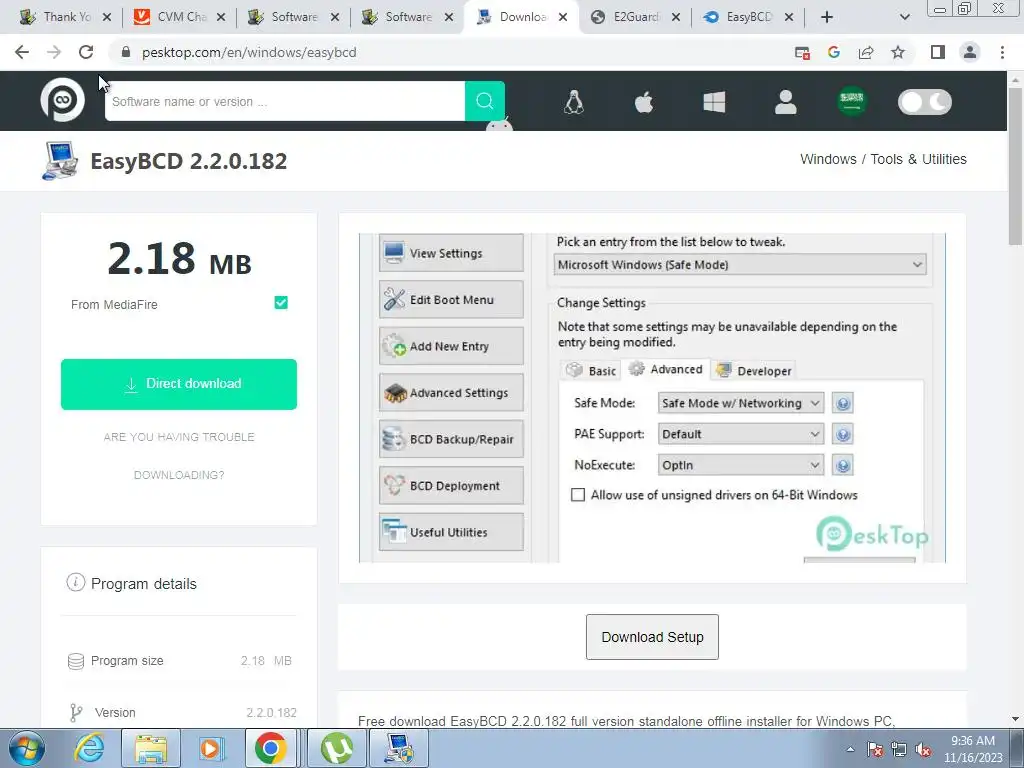Expand the tab search dropdown

point(904,17)
